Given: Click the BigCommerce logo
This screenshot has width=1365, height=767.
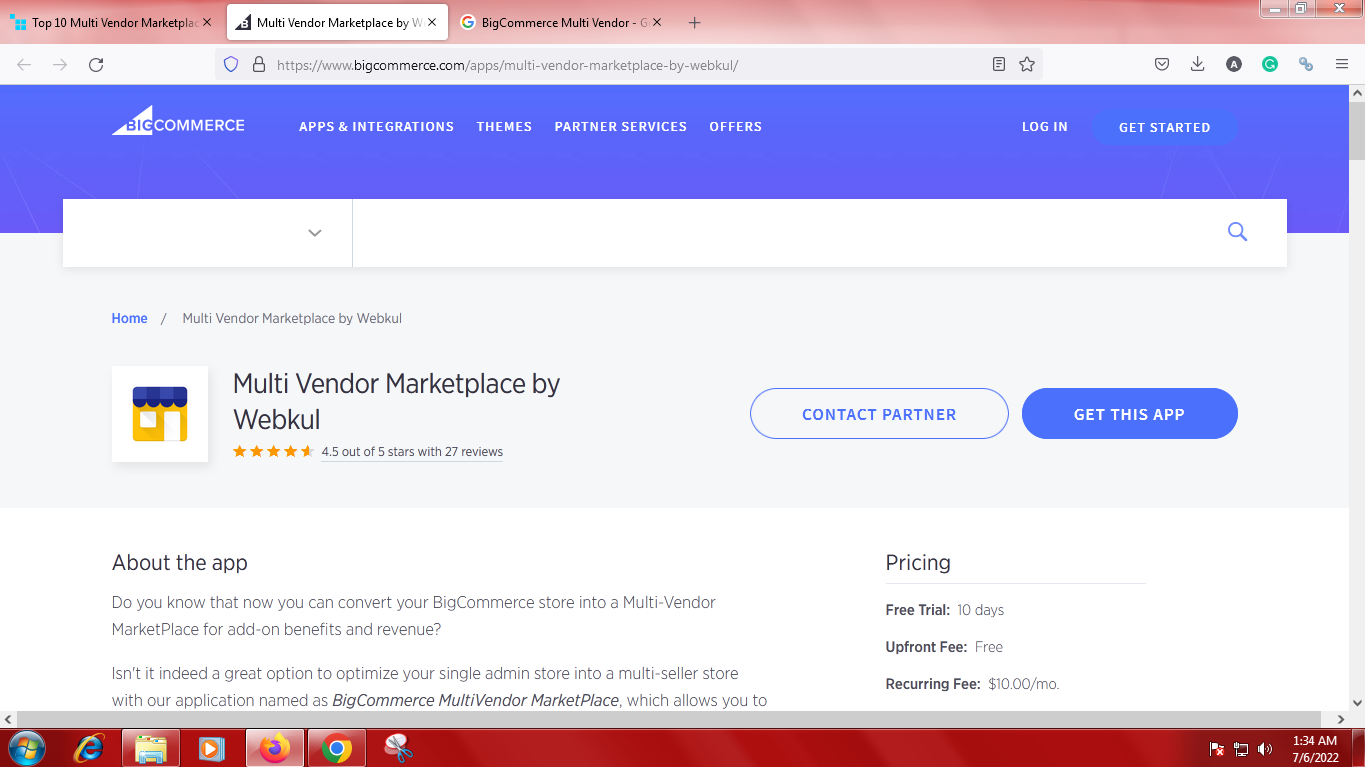Looking at the screenshot, I should coord(178,121).
